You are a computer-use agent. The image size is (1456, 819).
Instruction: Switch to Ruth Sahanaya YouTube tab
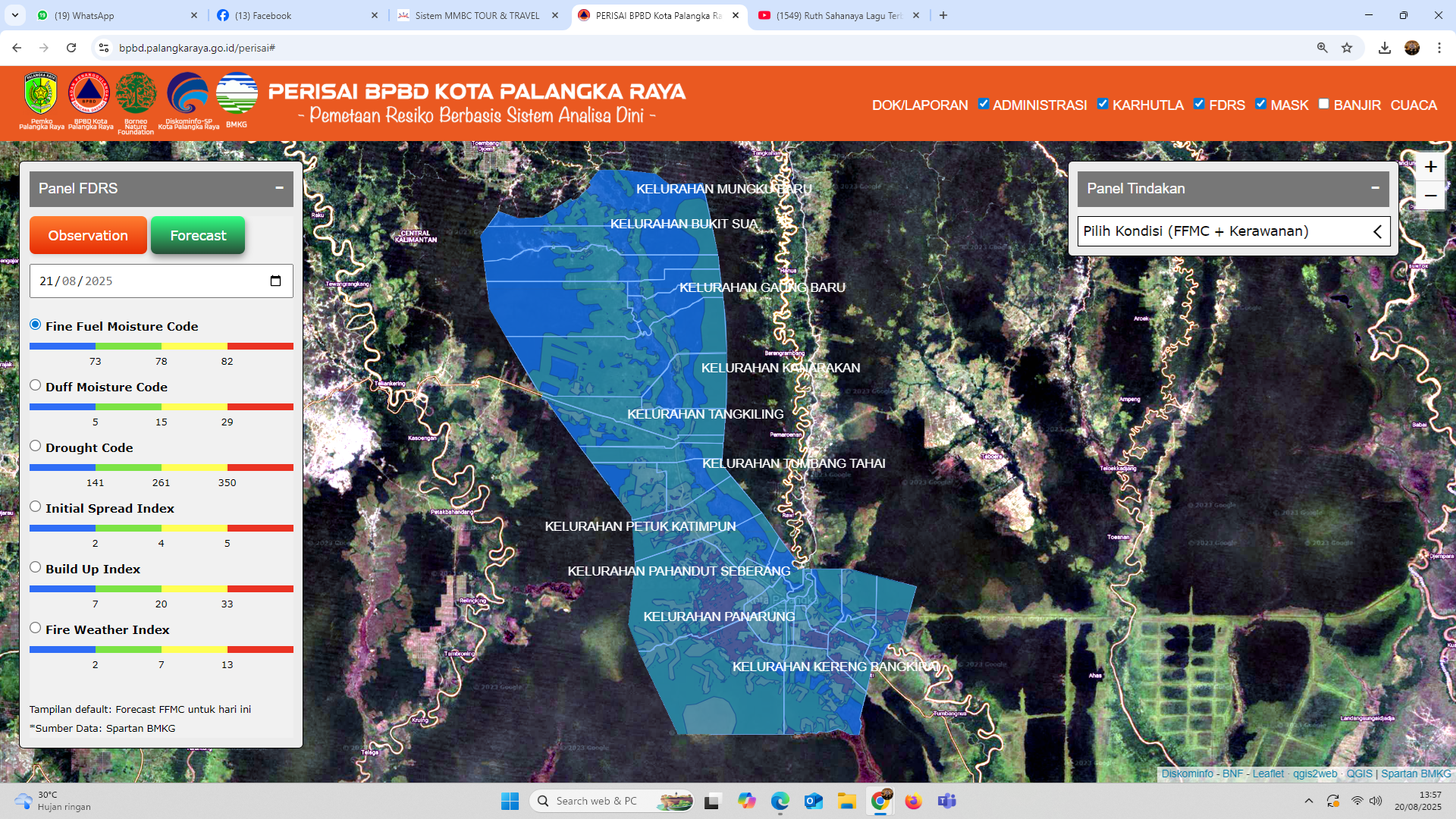(839, 15)
